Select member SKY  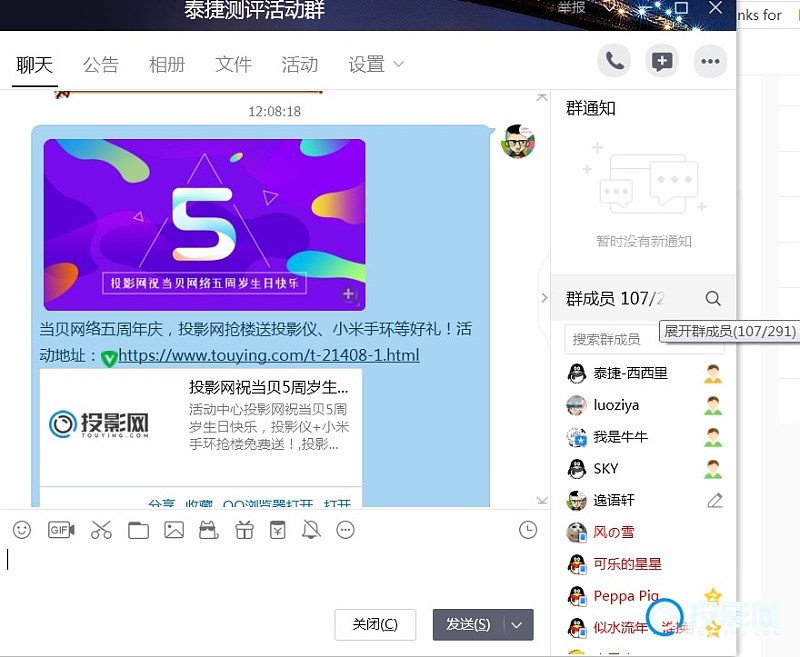coord(606,468)
